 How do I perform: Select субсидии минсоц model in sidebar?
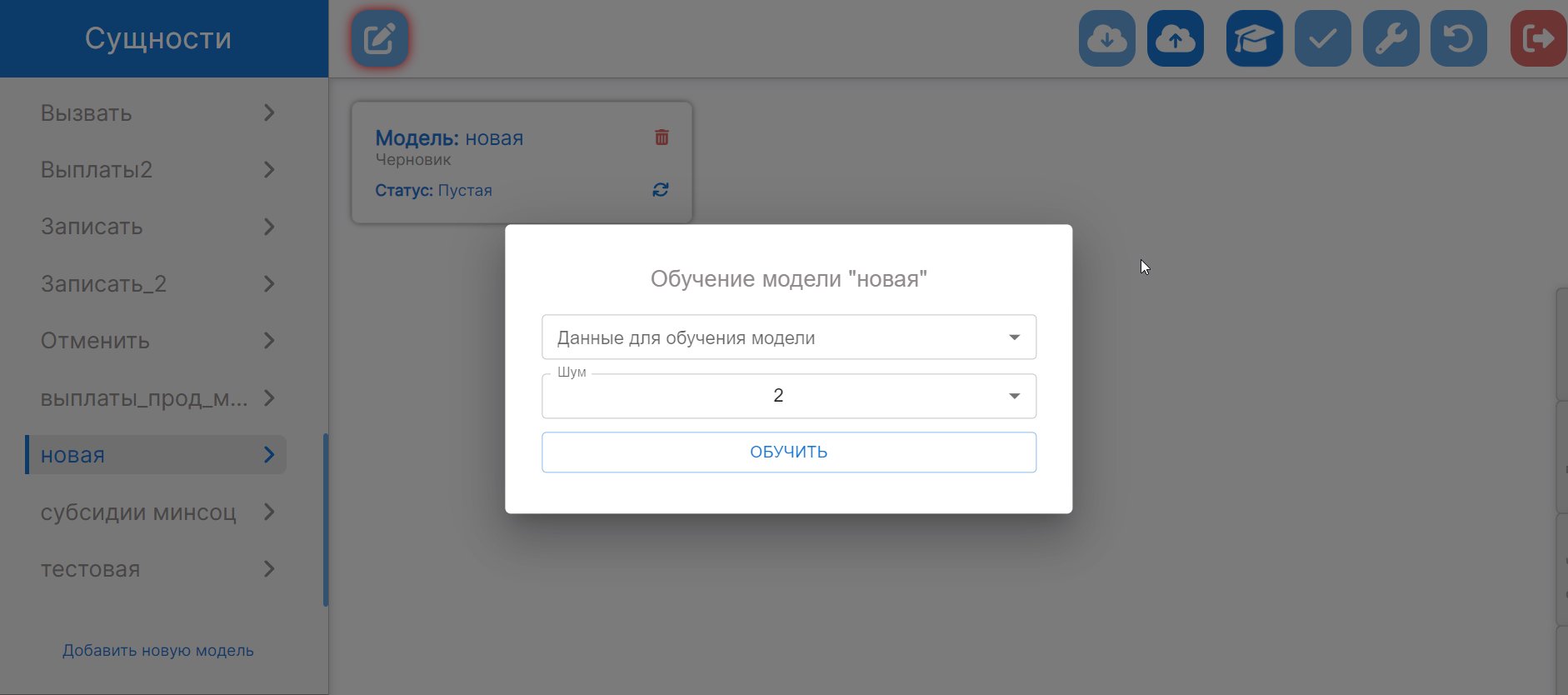tap(138, 512)
